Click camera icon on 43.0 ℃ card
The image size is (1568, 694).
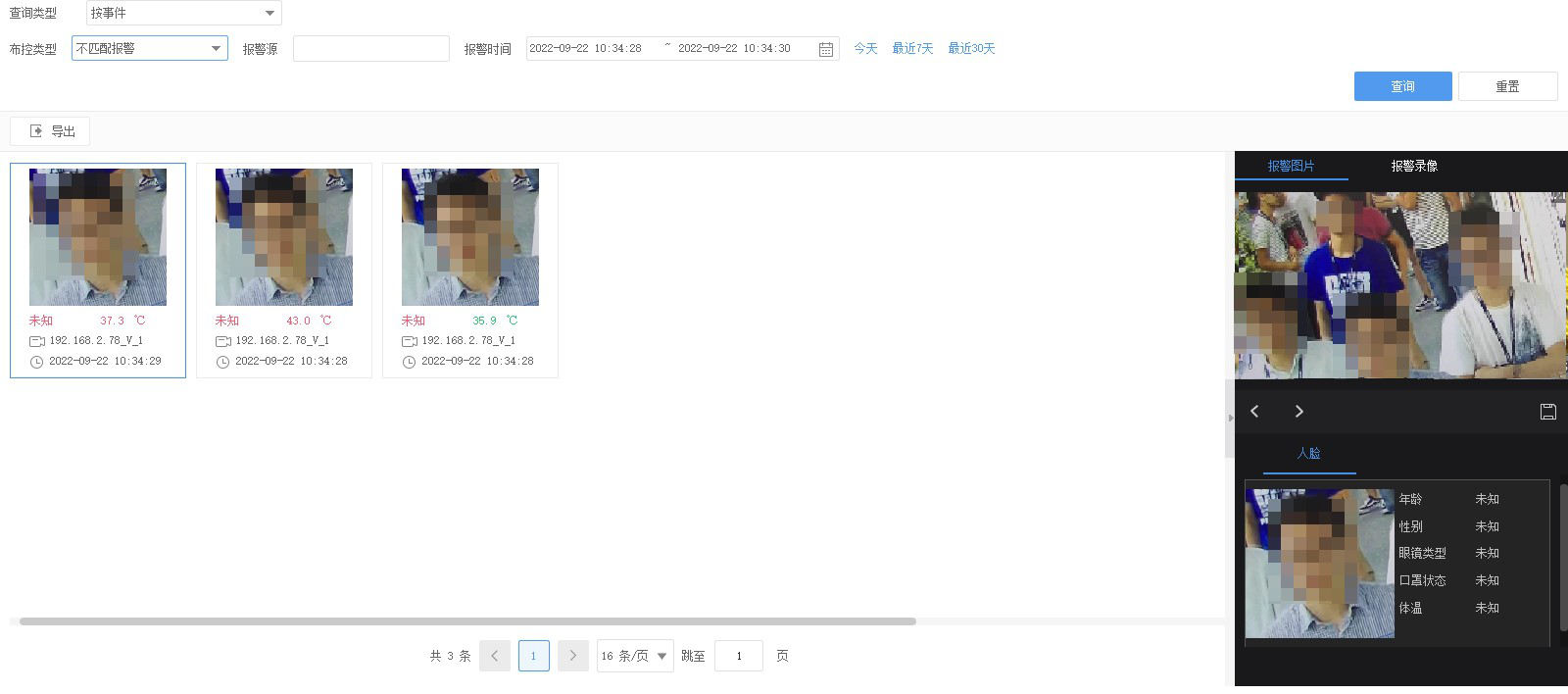click(223, 341)
